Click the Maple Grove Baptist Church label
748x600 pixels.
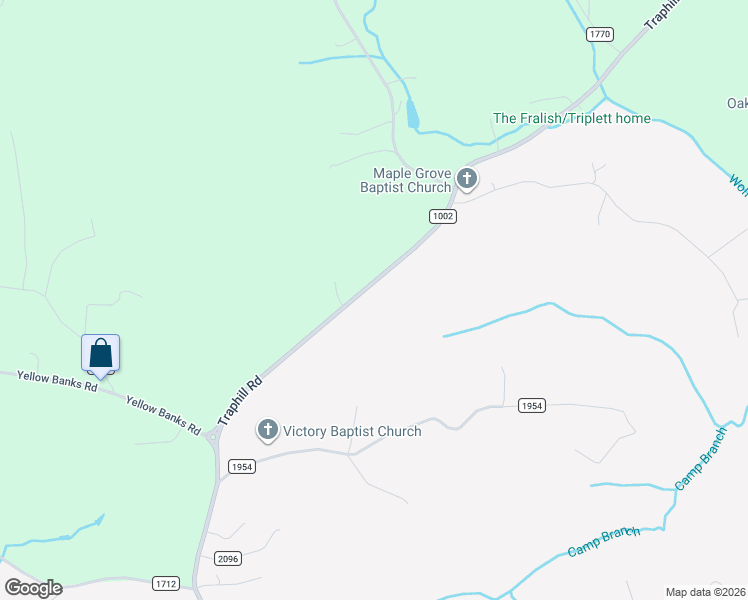pos(405,180)
